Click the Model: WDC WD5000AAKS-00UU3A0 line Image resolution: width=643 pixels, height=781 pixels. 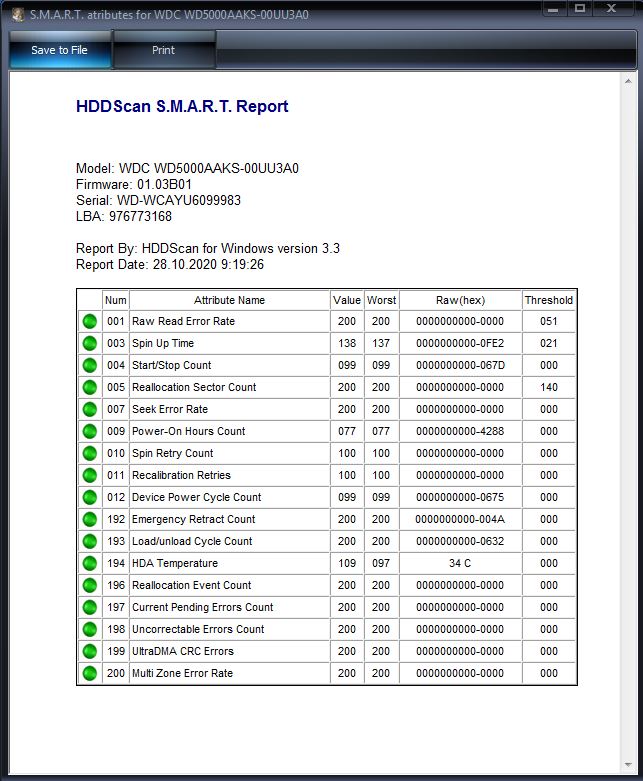[187, 168]
